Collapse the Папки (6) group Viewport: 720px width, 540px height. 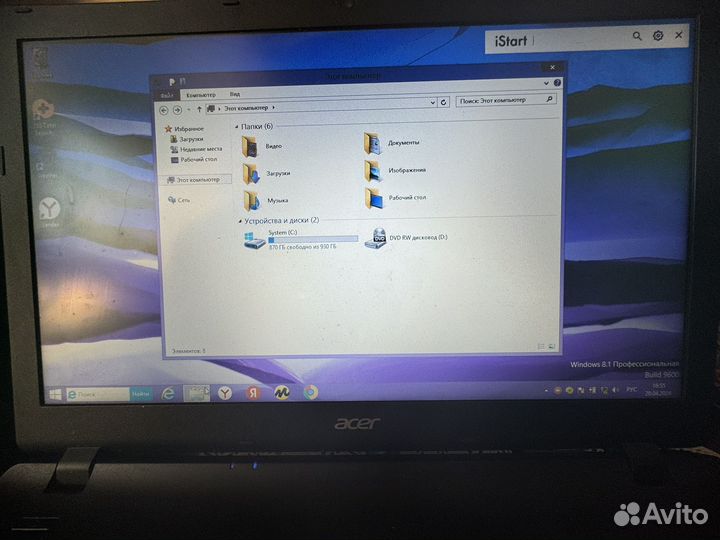237,127
